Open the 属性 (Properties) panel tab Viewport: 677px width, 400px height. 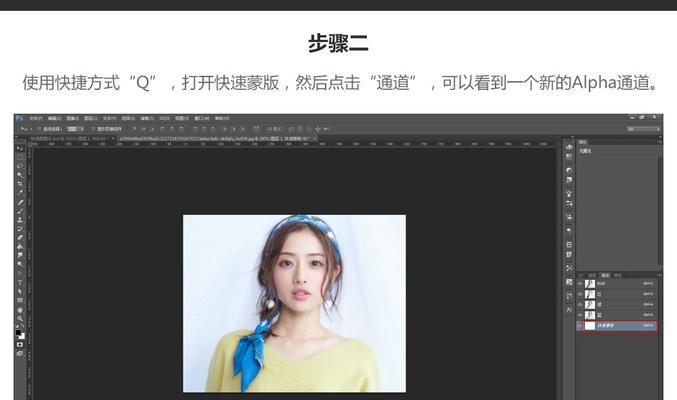point(583,142)
